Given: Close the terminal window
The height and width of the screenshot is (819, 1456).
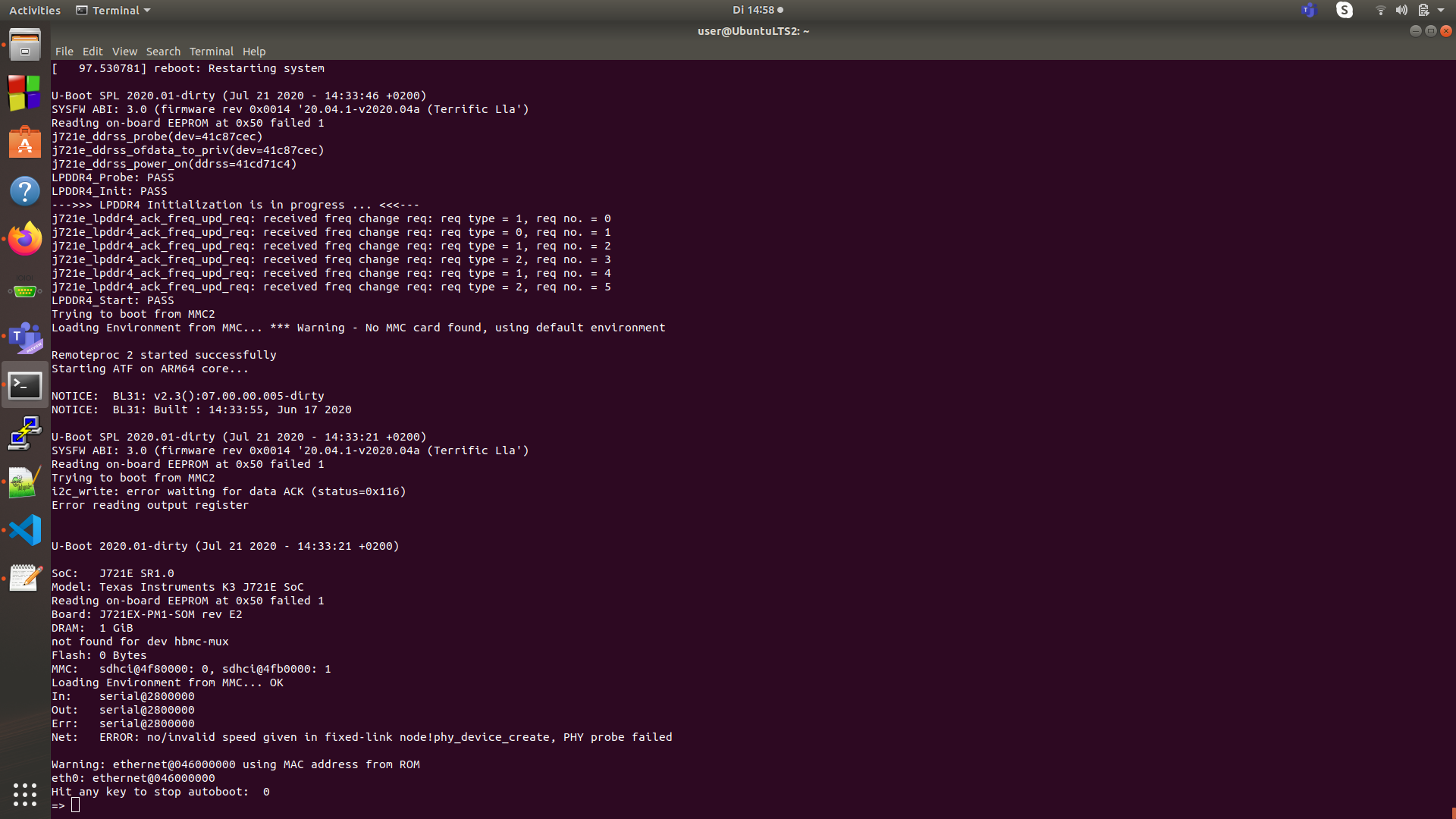Looking at the screenshot, I should click(x=1445, y=31).
